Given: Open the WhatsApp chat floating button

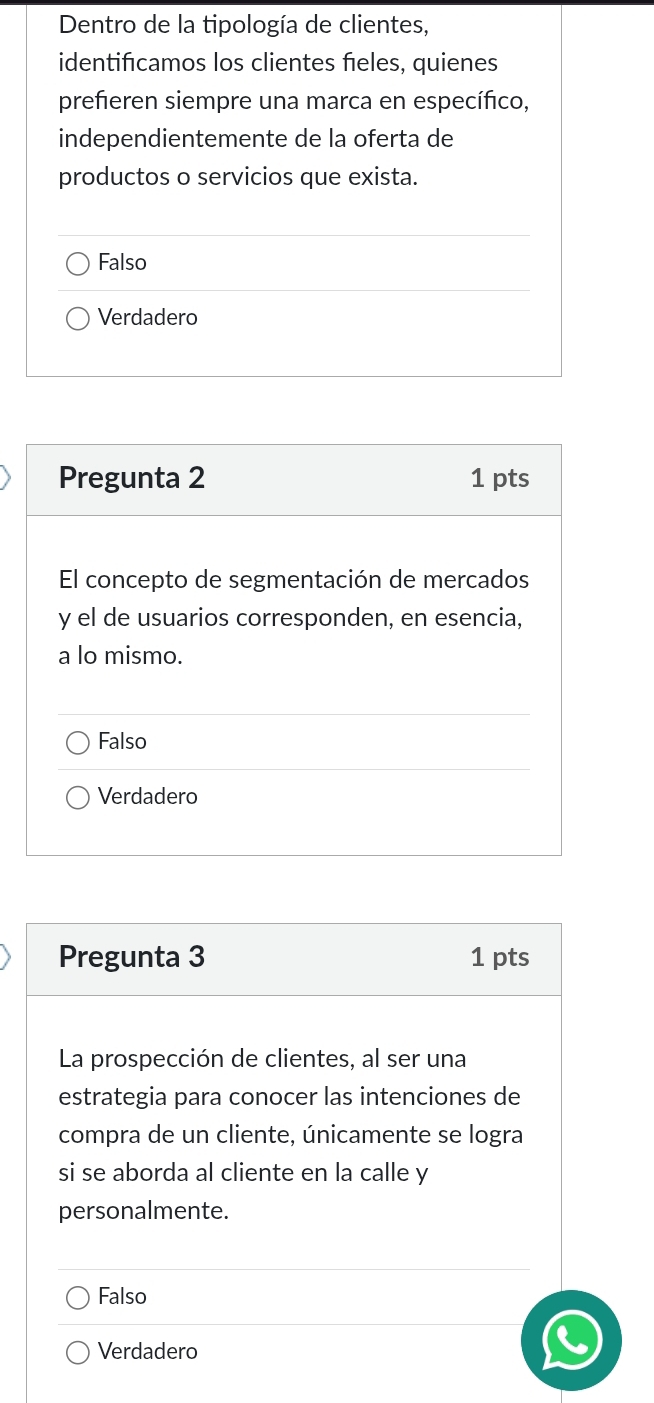Looking at the screenshot, I should click(x=570, y=1340).
